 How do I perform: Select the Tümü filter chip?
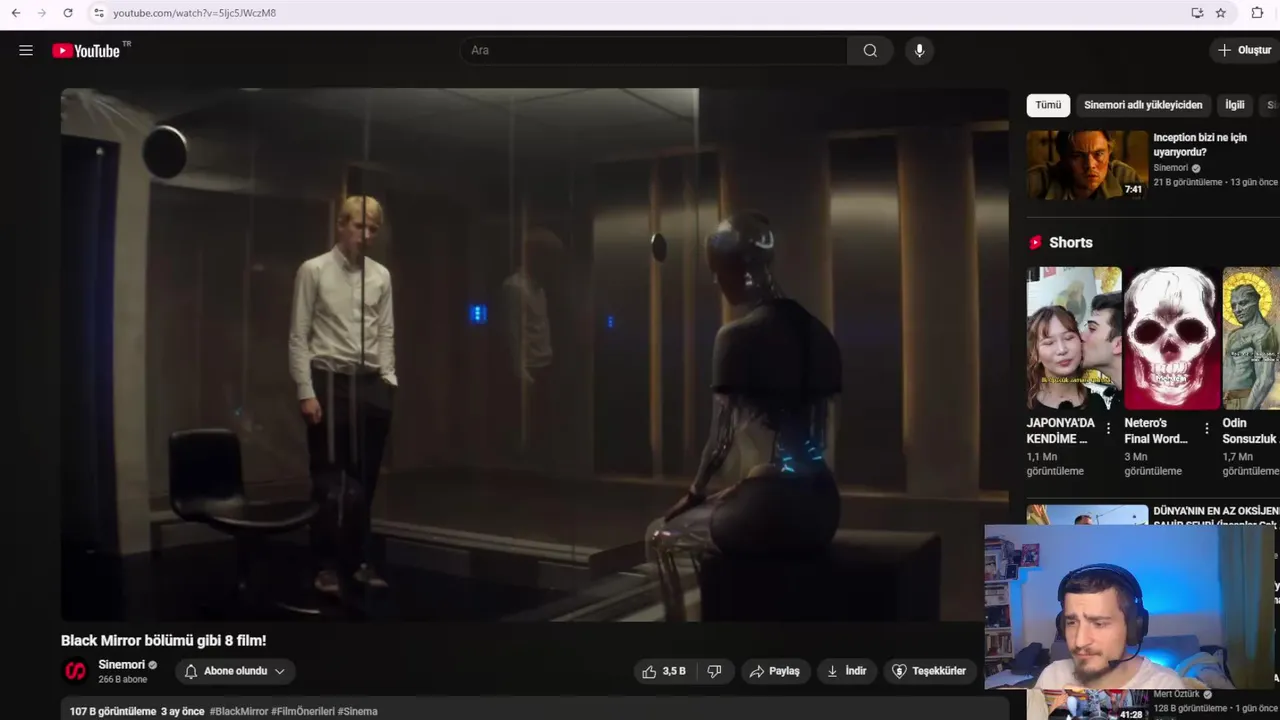pyautogui.click(x=1048, y=105)
